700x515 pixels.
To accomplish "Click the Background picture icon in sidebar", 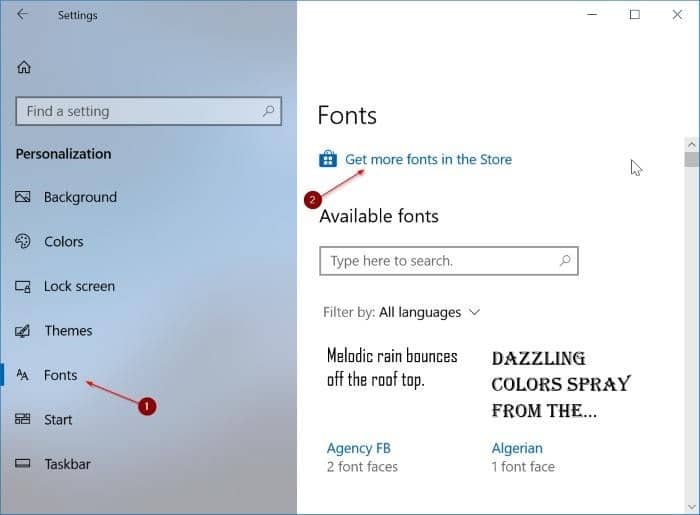I will point(22,196).
